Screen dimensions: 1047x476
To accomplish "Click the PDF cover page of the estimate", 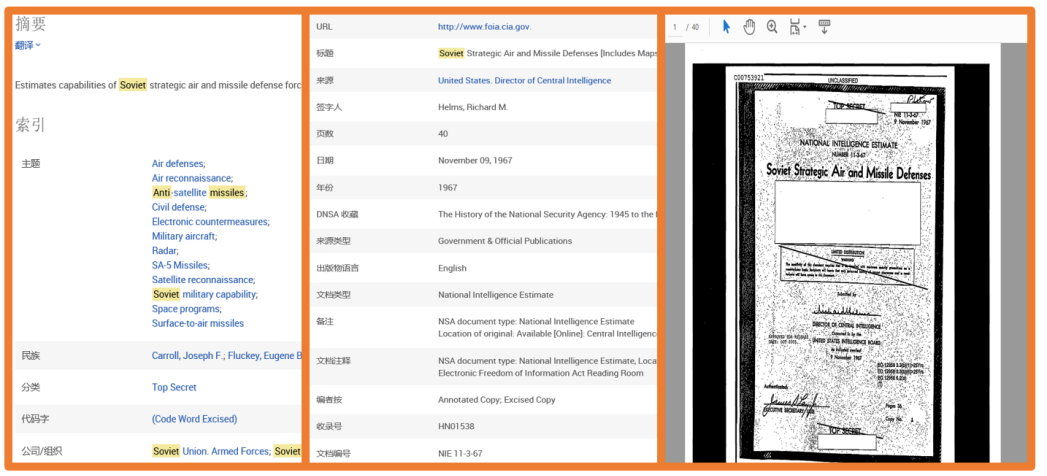I will pyautogui.click(x=840, y=262).
